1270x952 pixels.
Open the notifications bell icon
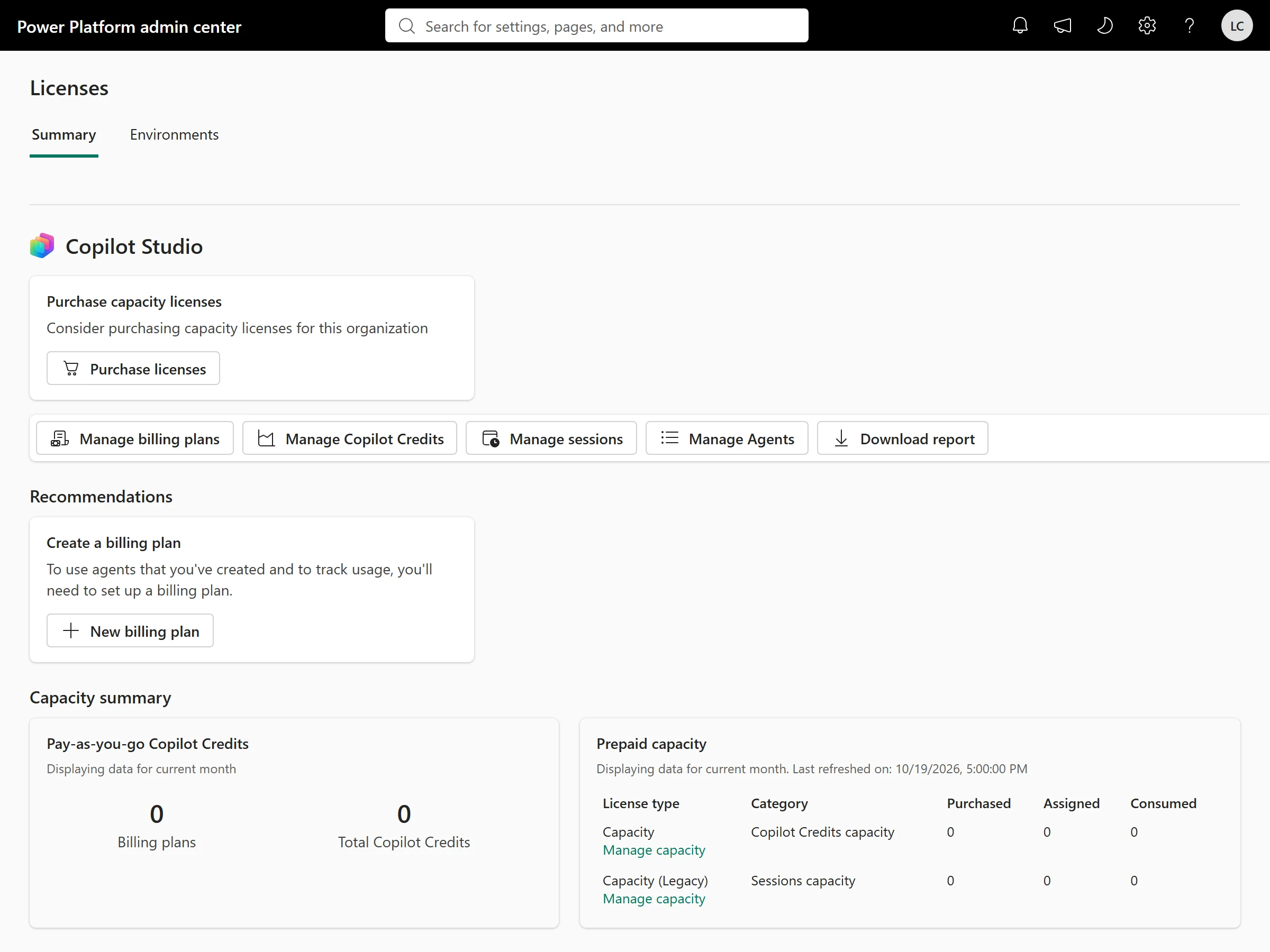pyautogui.click(x=1020, y=26)
